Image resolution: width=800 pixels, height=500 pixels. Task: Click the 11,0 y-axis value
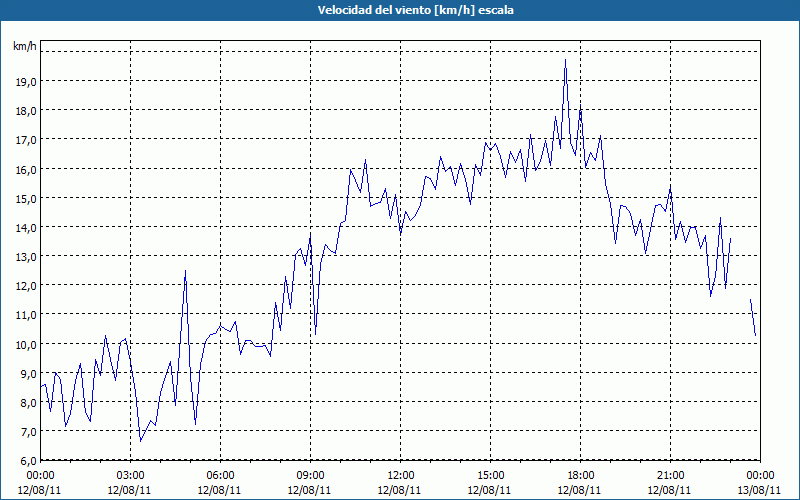coord(25,314)
